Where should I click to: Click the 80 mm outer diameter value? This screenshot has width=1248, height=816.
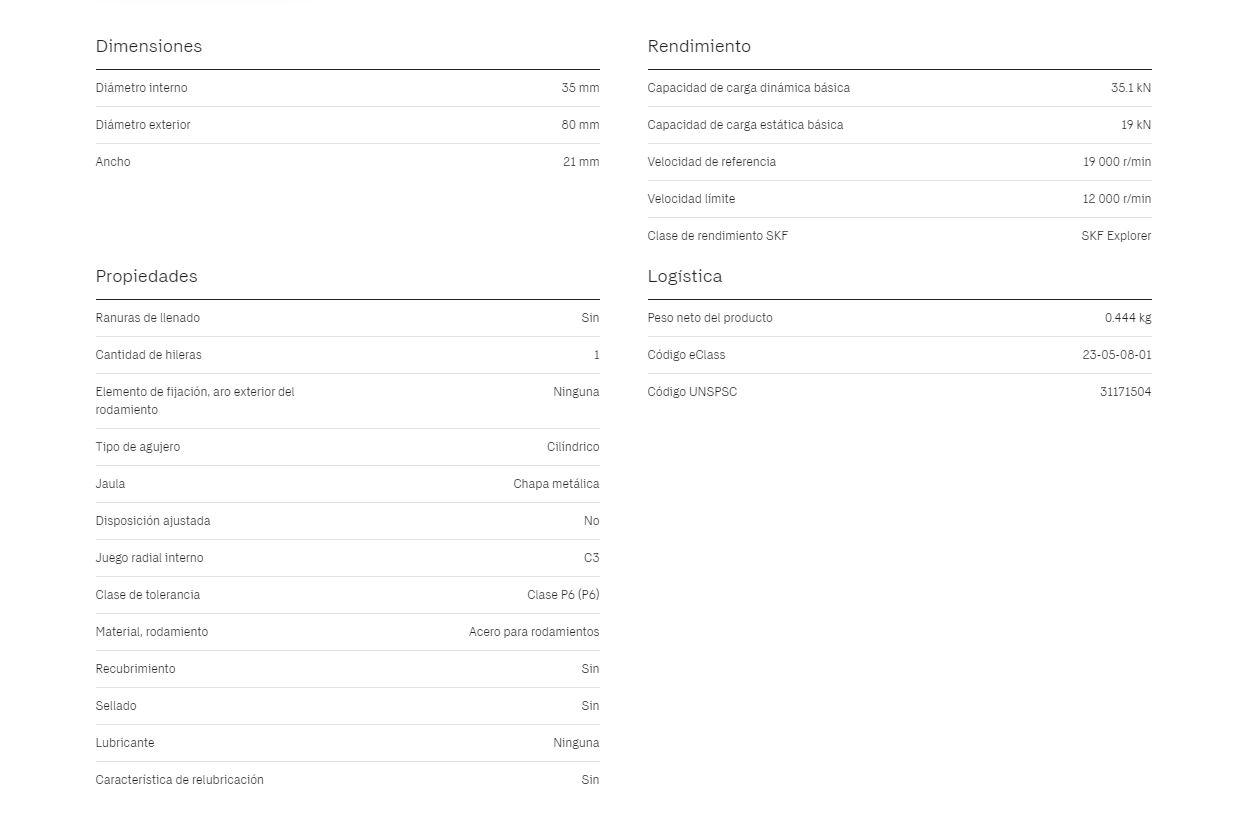coord(580,125)
